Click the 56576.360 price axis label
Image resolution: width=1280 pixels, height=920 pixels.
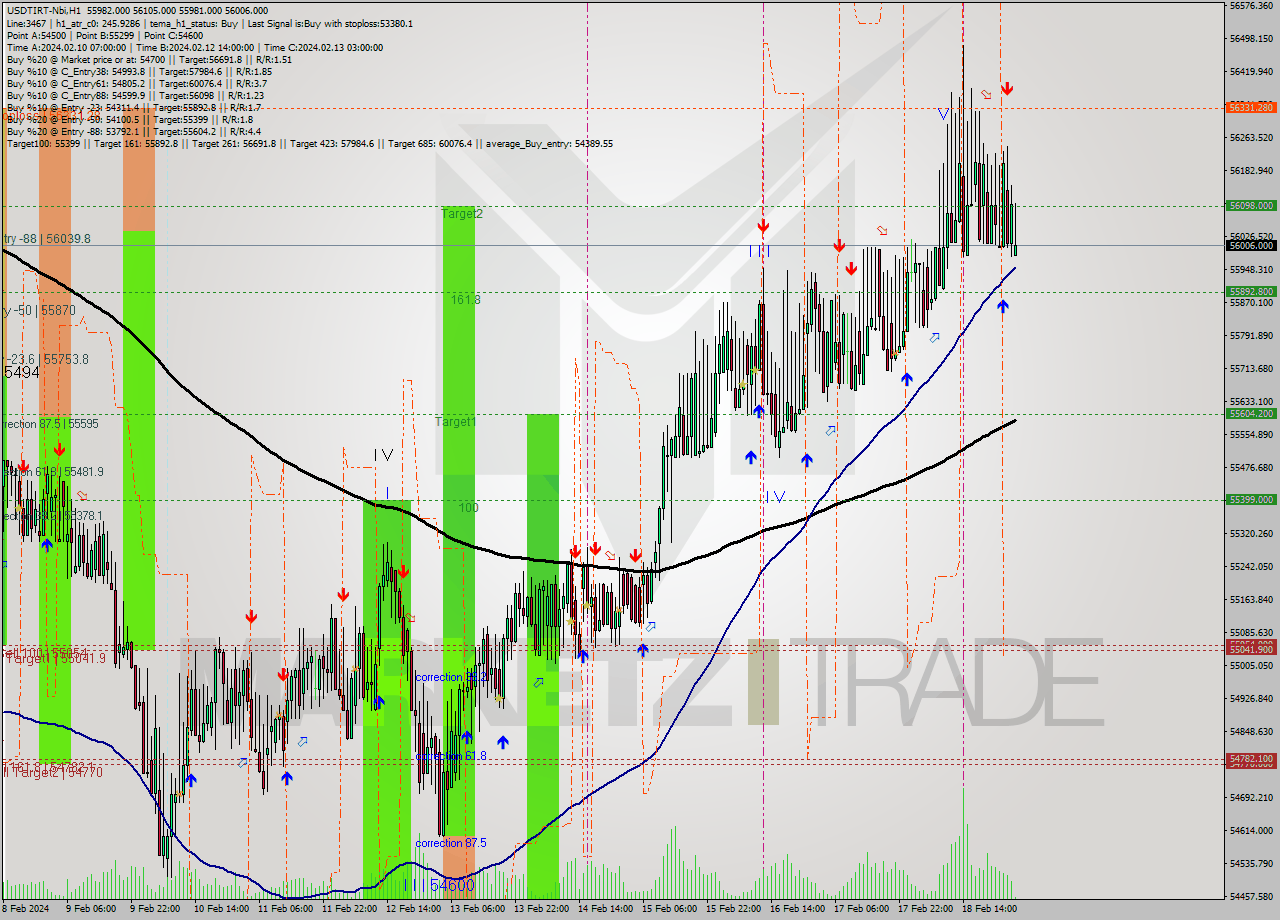point(1251,6)
